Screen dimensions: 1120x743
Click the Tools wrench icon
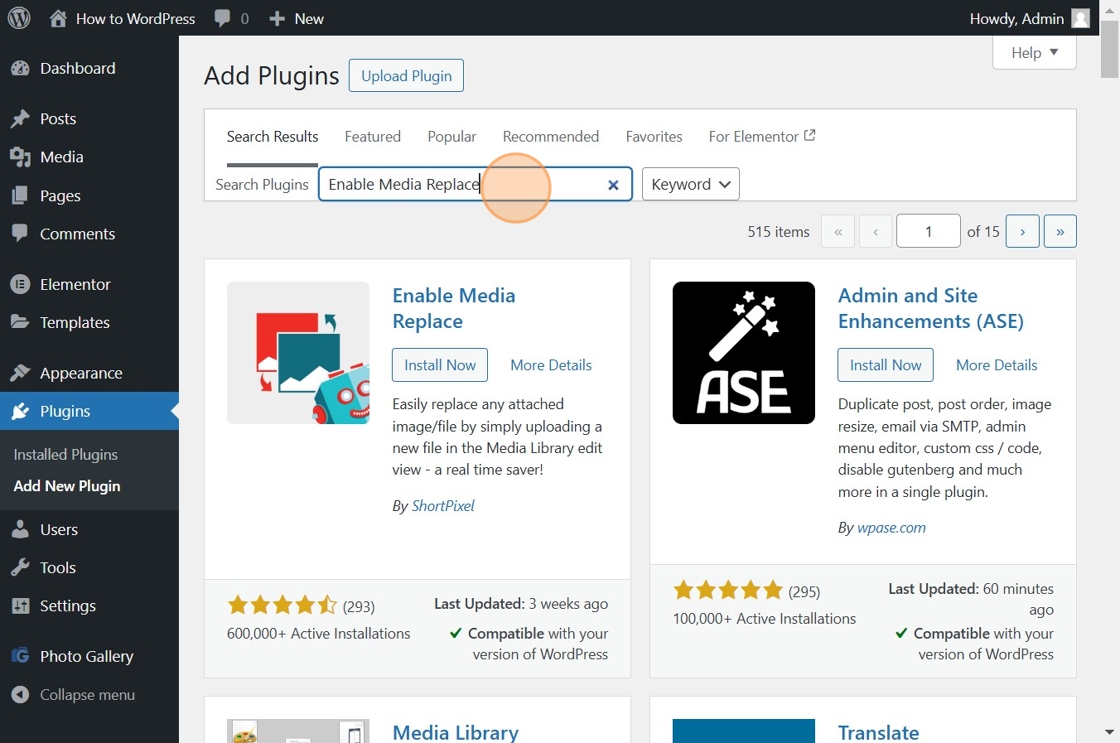click(20, 567)
